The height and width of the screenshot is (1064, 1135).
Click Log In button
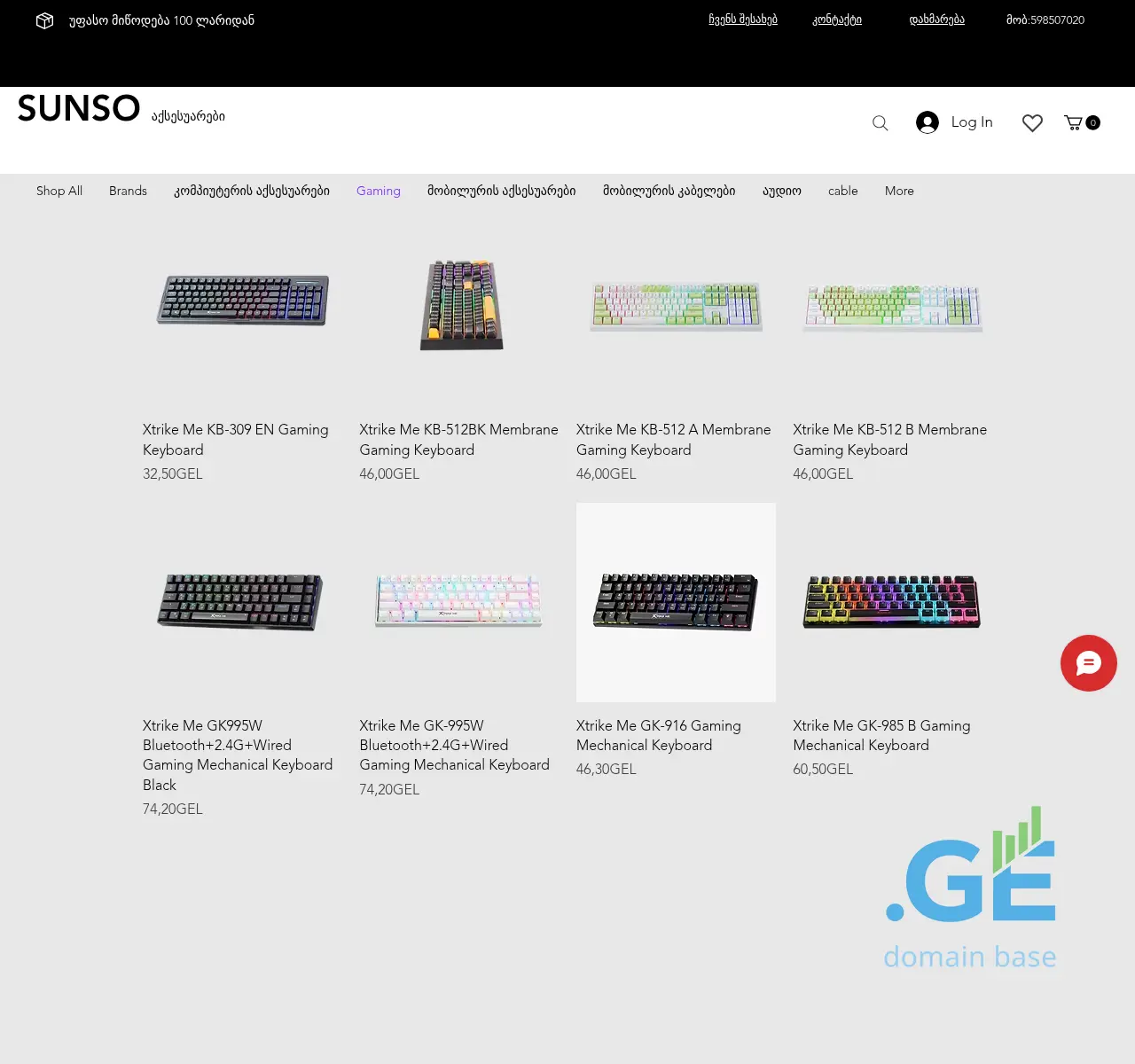[971, 122]
